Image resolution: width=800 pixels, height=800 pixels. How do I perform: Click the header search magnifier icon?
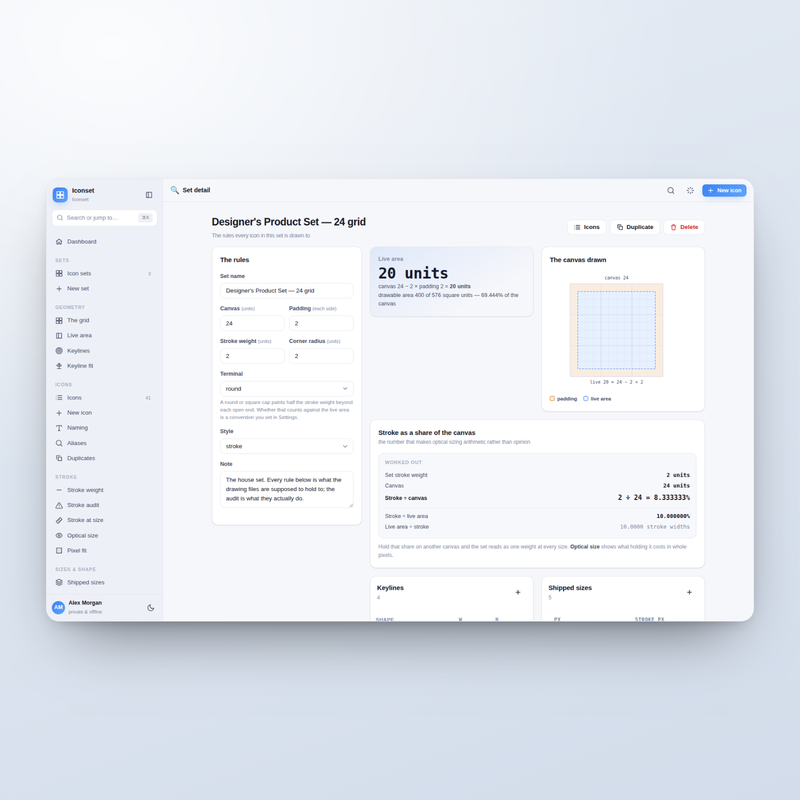(x=671, y=190)
